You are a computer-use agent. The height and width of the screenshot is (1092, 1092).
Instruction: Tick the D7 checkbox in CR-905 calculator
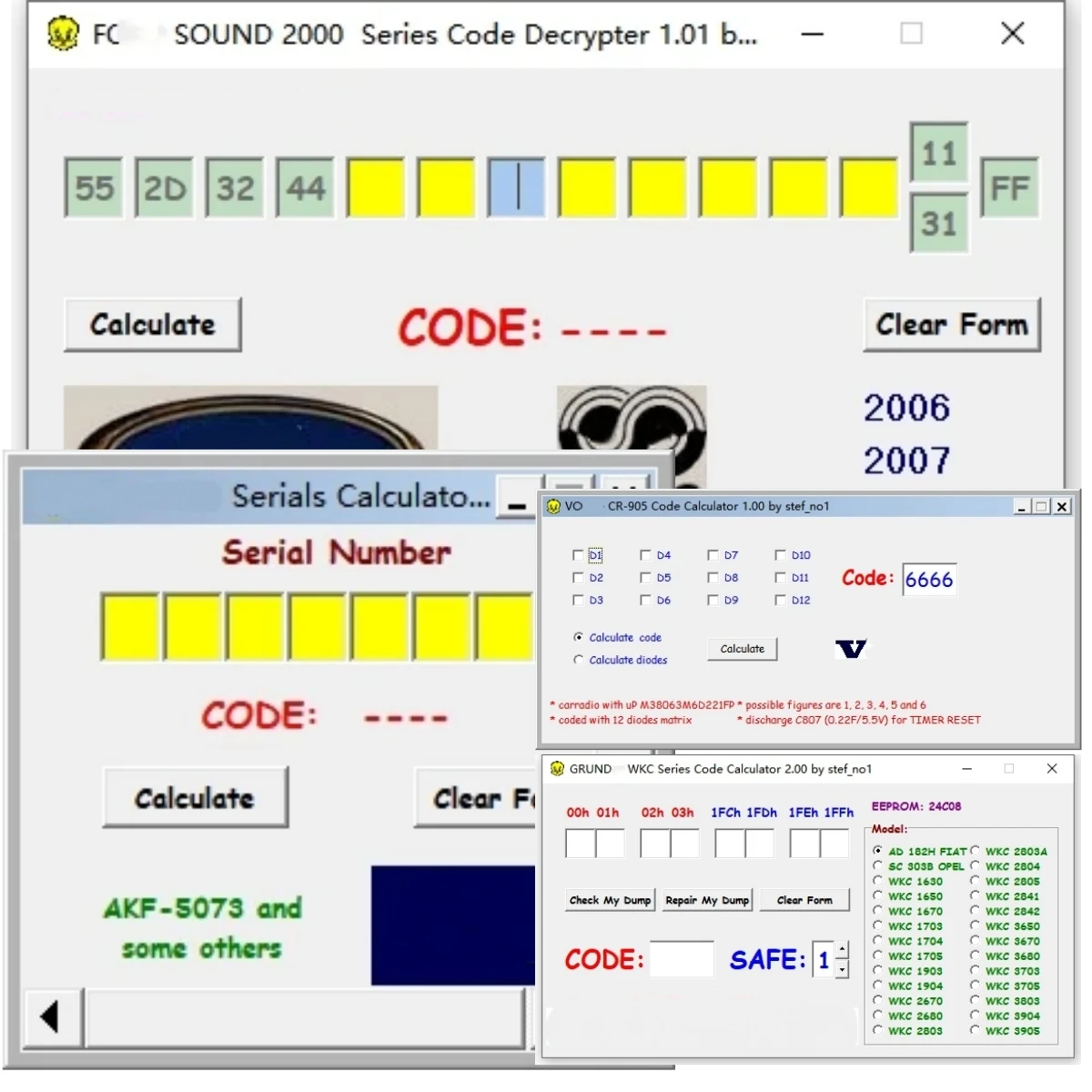(713, 555)
